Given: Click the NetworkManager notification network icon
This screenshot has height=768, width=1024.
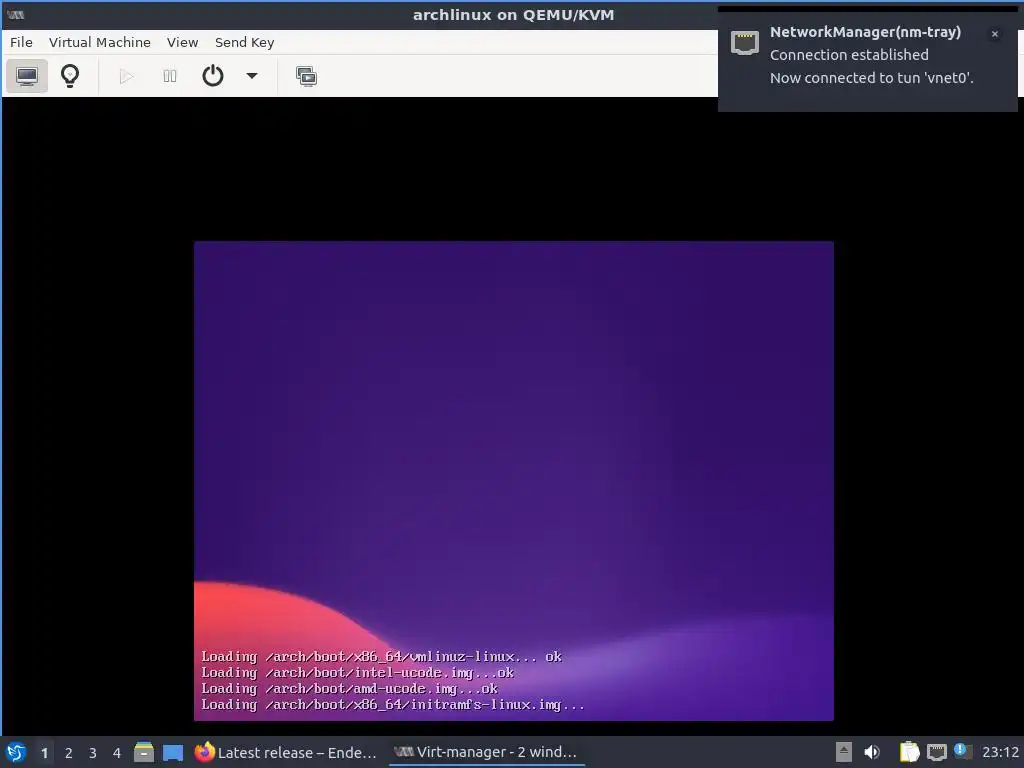Looking at the screenshot, I should pos(744,43).
